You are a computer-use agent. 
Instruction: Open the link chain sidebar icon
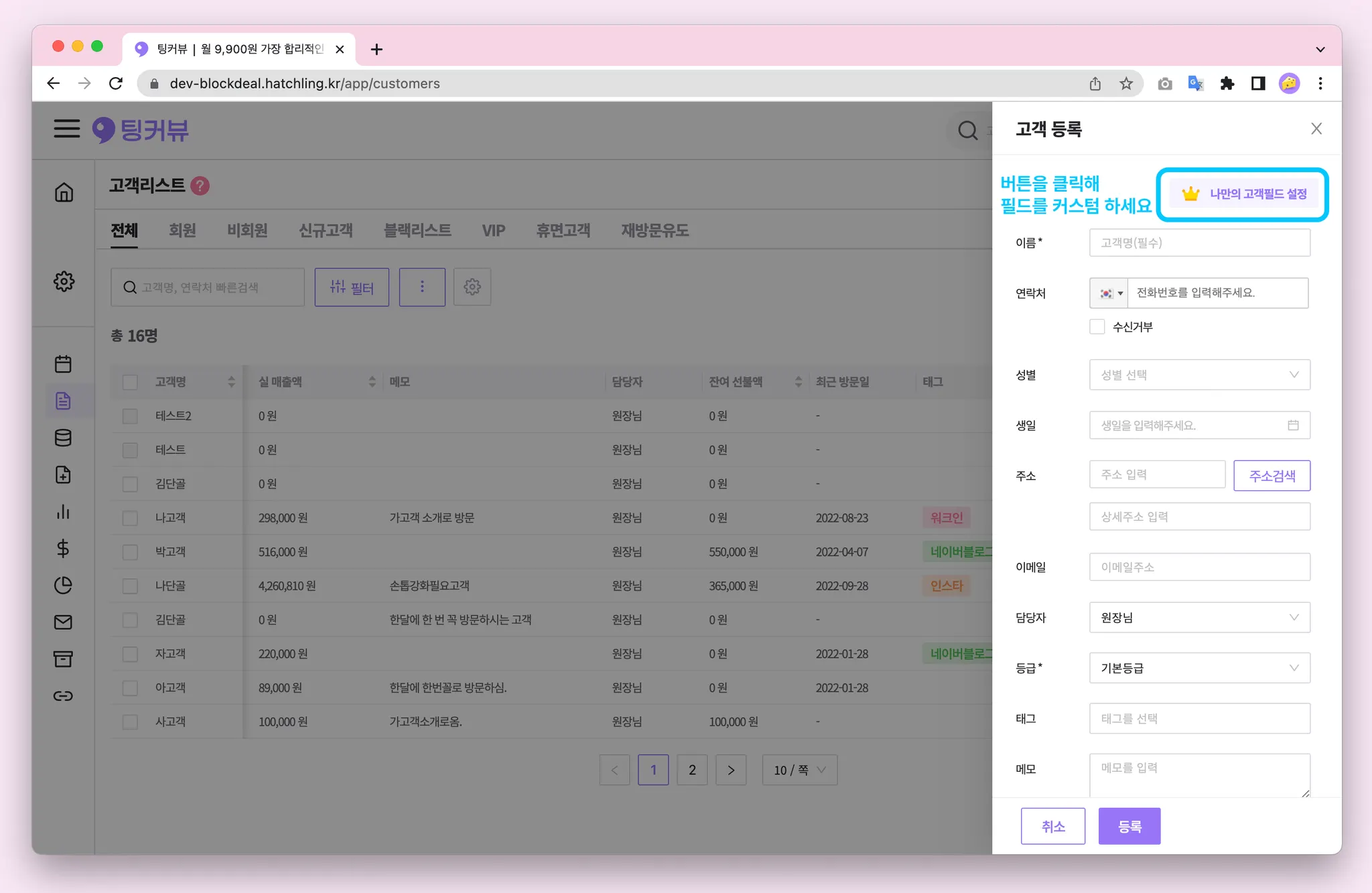[63, 696]
